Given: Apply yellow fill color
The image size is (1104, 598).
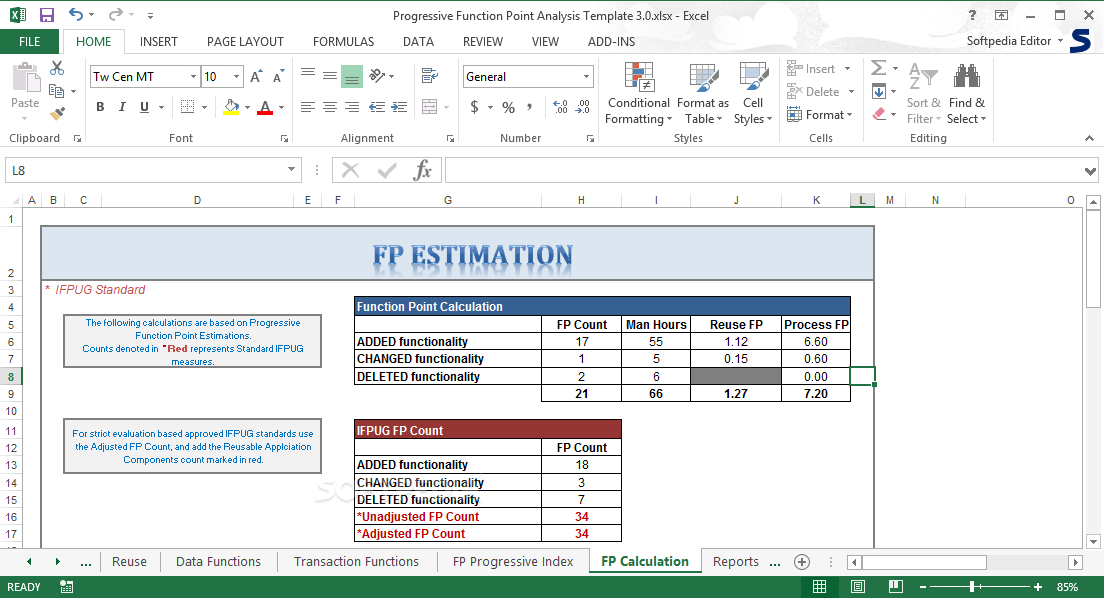Looking at the screenshot, I should click(x=231, y=107).
